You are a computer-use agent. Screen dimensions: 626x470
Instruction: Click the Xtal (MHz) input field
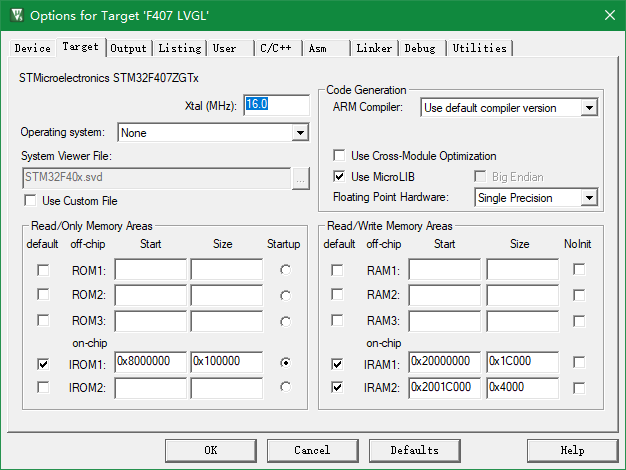[276, 105]
